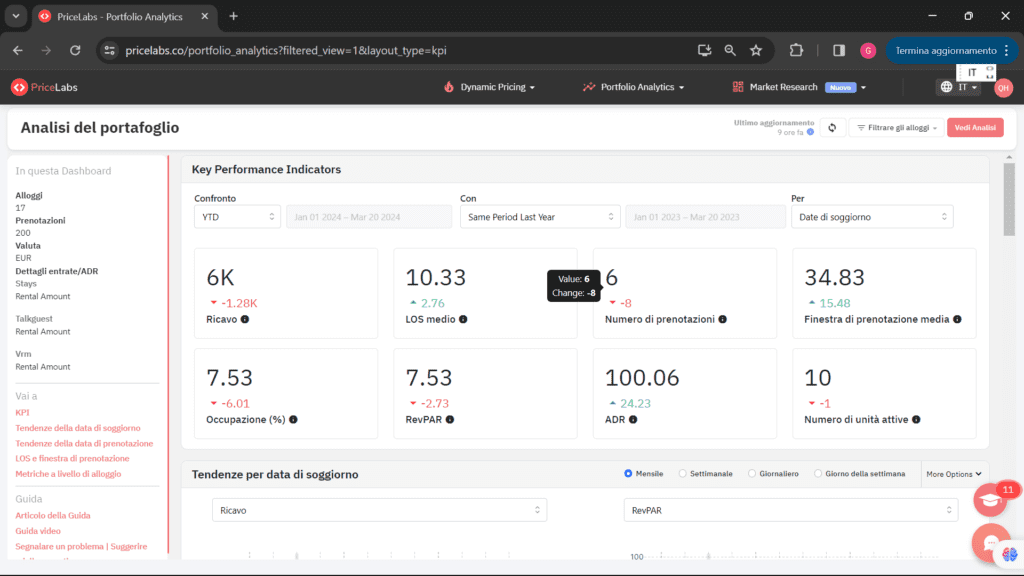
Task: Click the page vertical scrollbar
Action: [x=1009, y=200]
